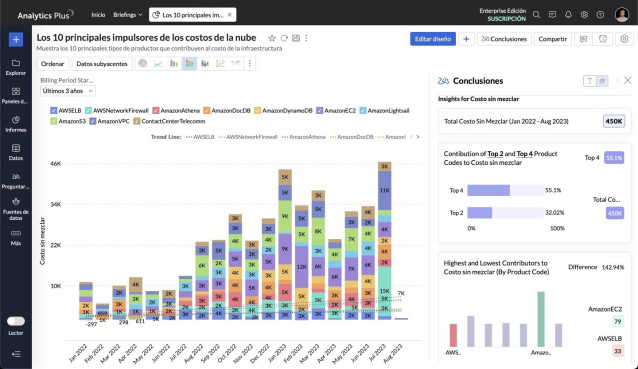Save the report using the disk icon
This screenshot has width=638, height=369.
[x=296, y=38]
